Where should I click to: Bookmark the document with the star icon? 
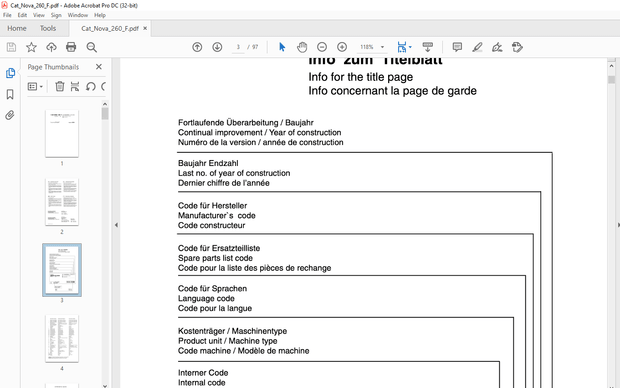coord(31,47)
